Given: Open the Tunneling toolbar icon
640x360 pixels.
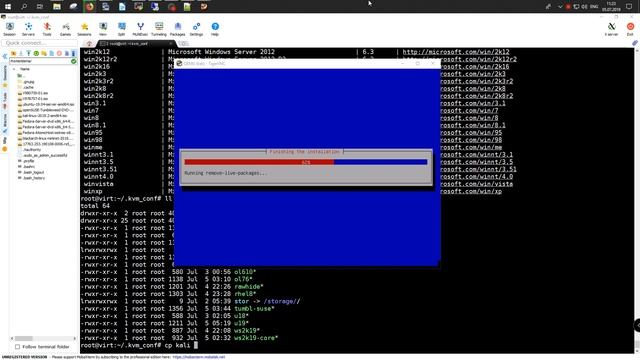Looking at the screenshot, I should [159, 29].
